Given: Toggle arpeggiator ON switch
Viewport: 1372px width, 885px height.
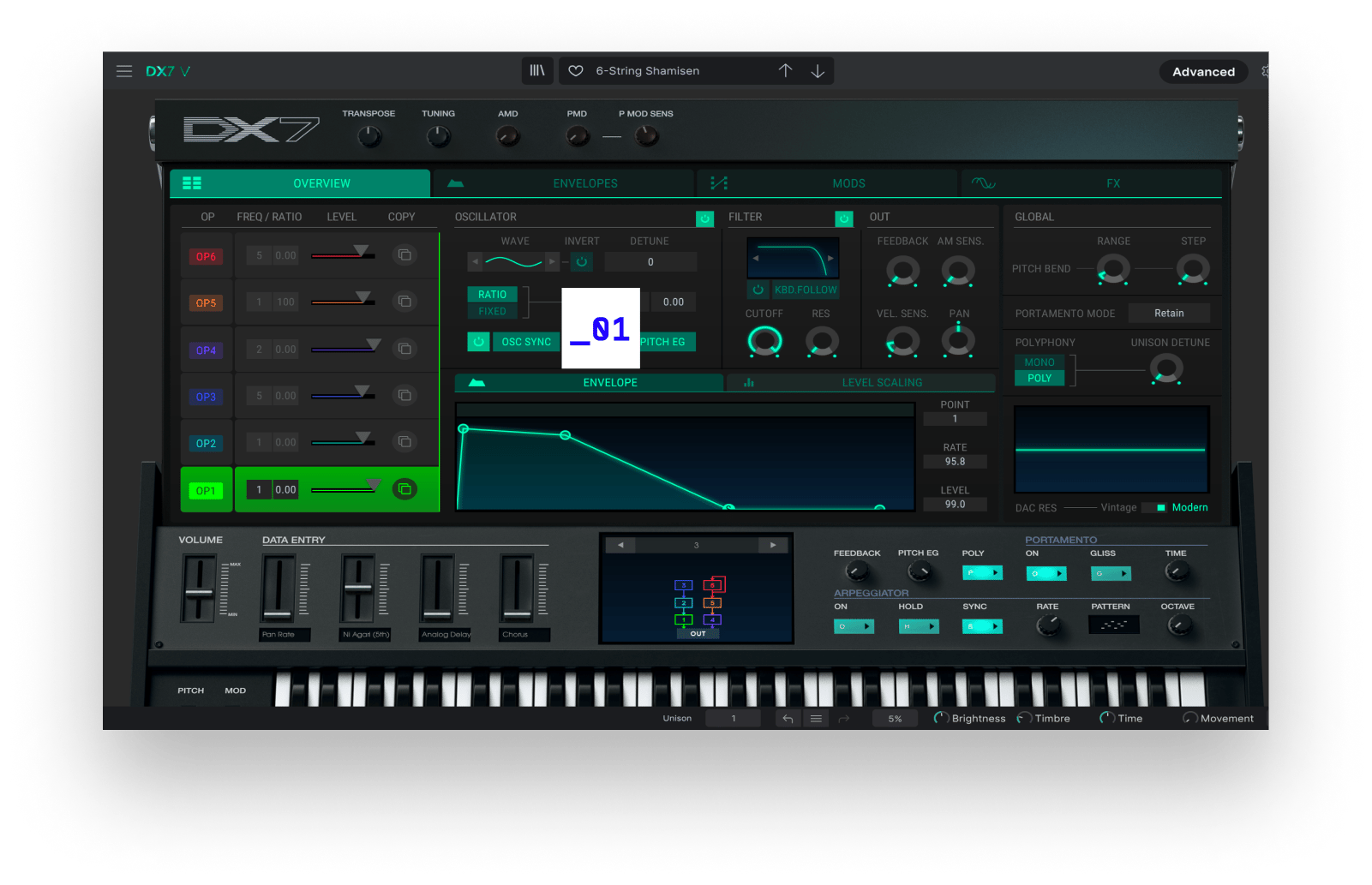Looking at the screenshot, I should pyautogui.click(x=854, y=626).
